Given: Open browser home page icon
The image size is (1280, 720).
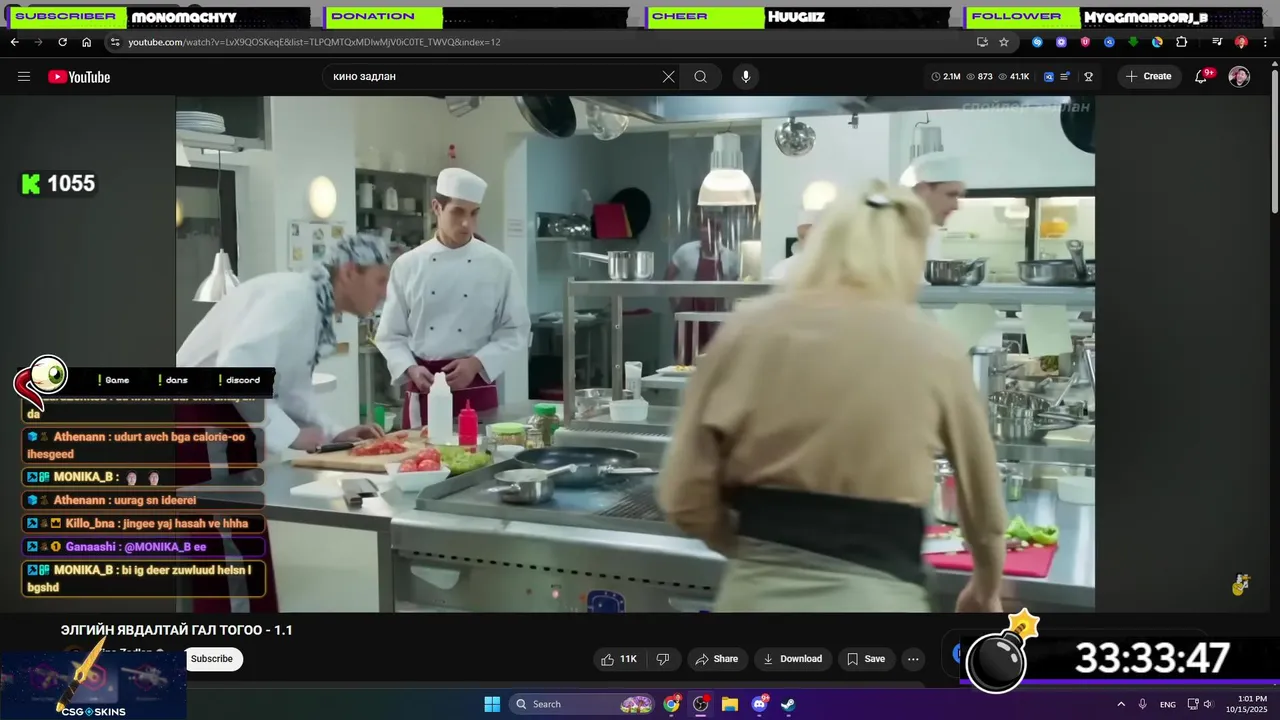Looking at the screenshot, I should 86,42.
